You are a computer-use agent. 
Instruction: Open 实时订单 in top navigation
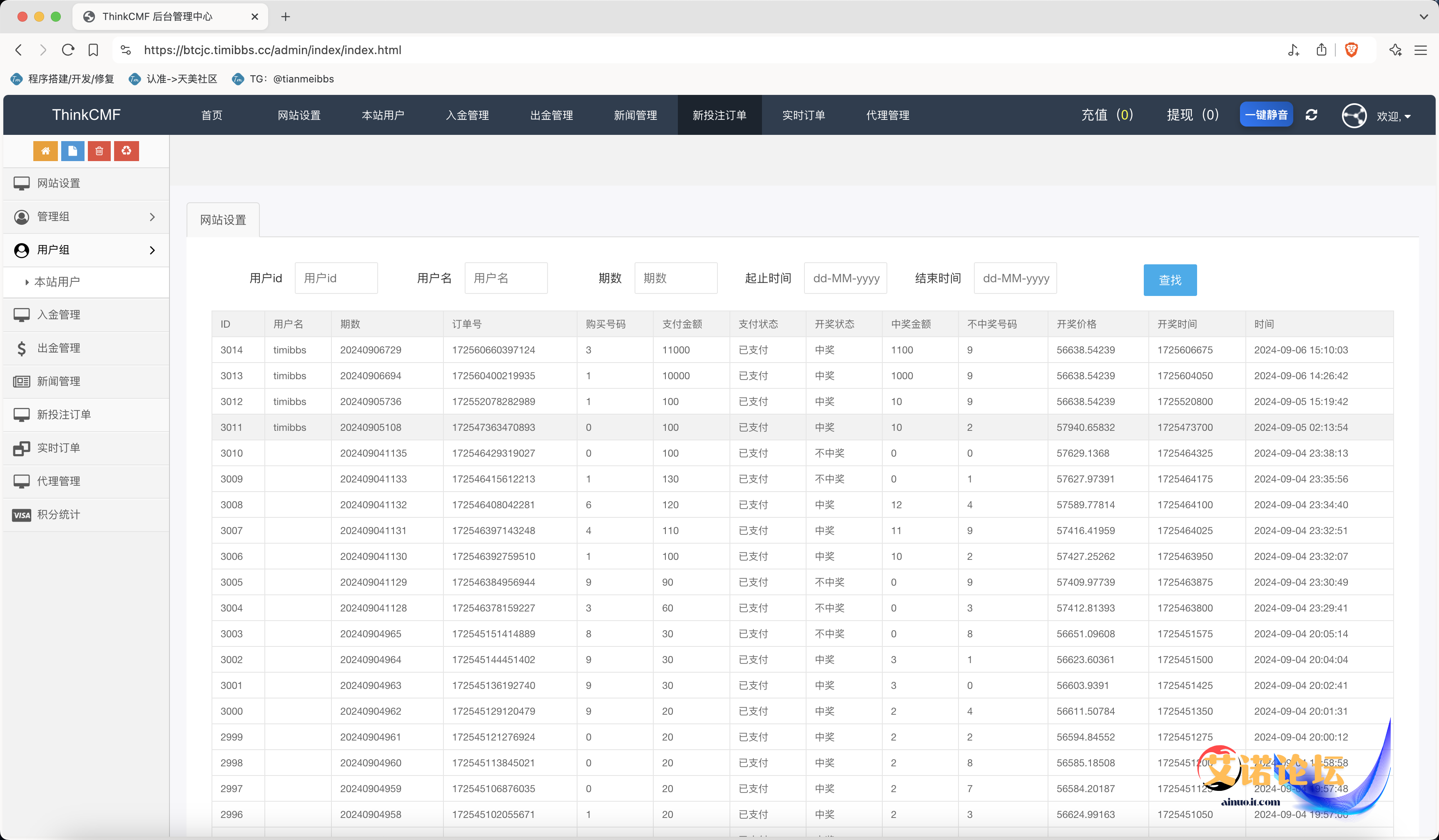coord(804,115)
